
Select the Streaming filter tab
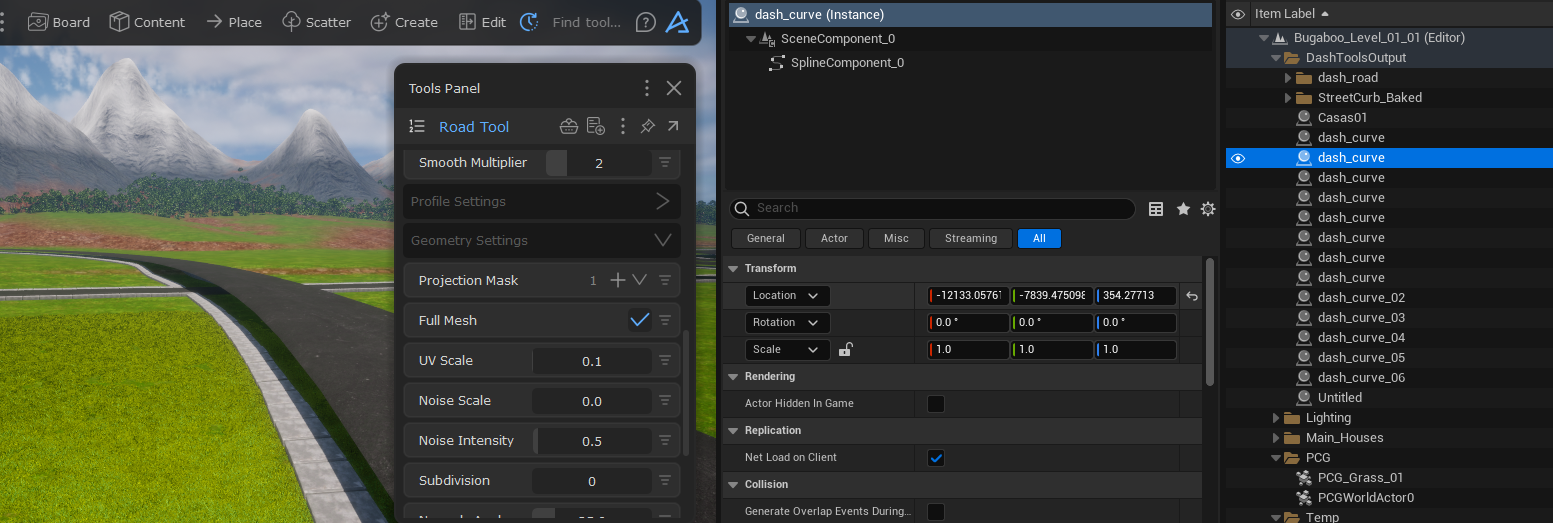pos(971,238)
